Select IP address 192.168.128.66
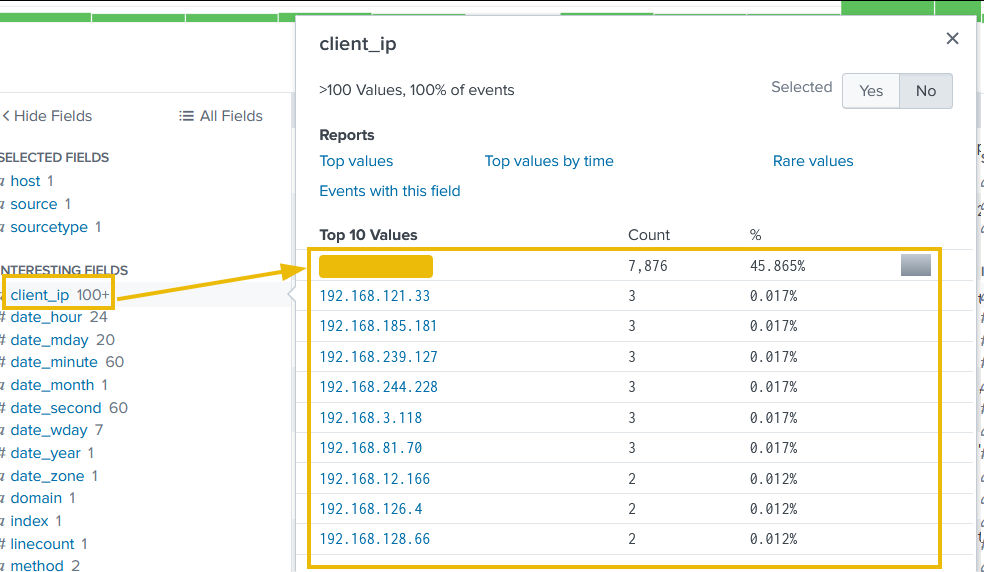 coord(375,539)
